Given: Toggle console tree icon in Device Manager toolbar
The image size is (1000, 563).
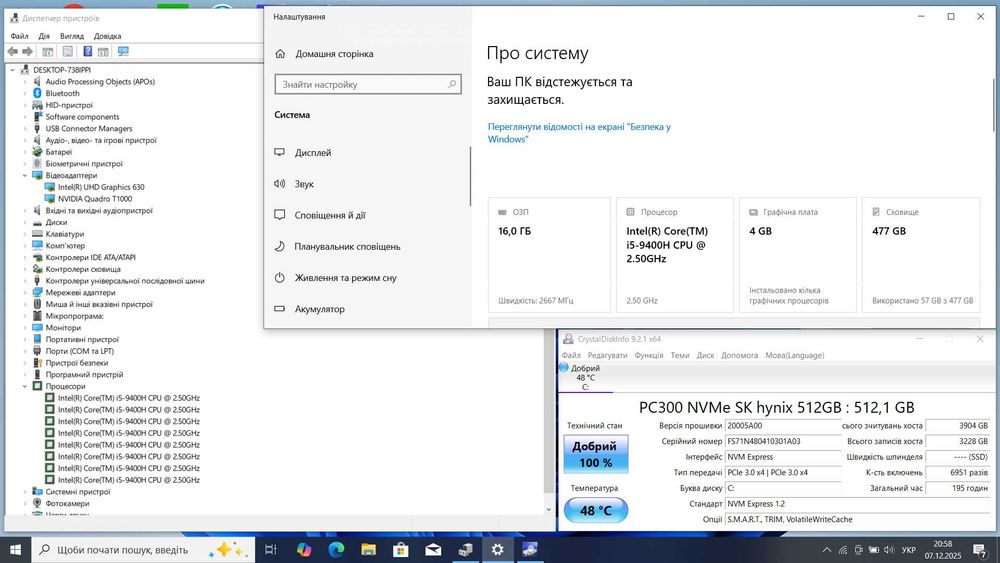Looking at the screenshot, I should point(48,52).
